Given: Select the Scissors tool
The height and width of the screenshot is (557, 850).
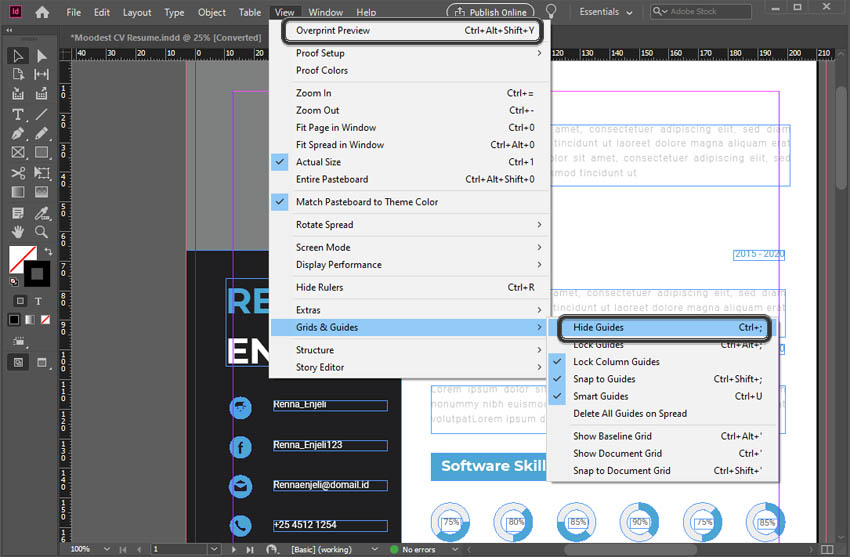Looking at the screenshot, I should click(x=17, y=173).
